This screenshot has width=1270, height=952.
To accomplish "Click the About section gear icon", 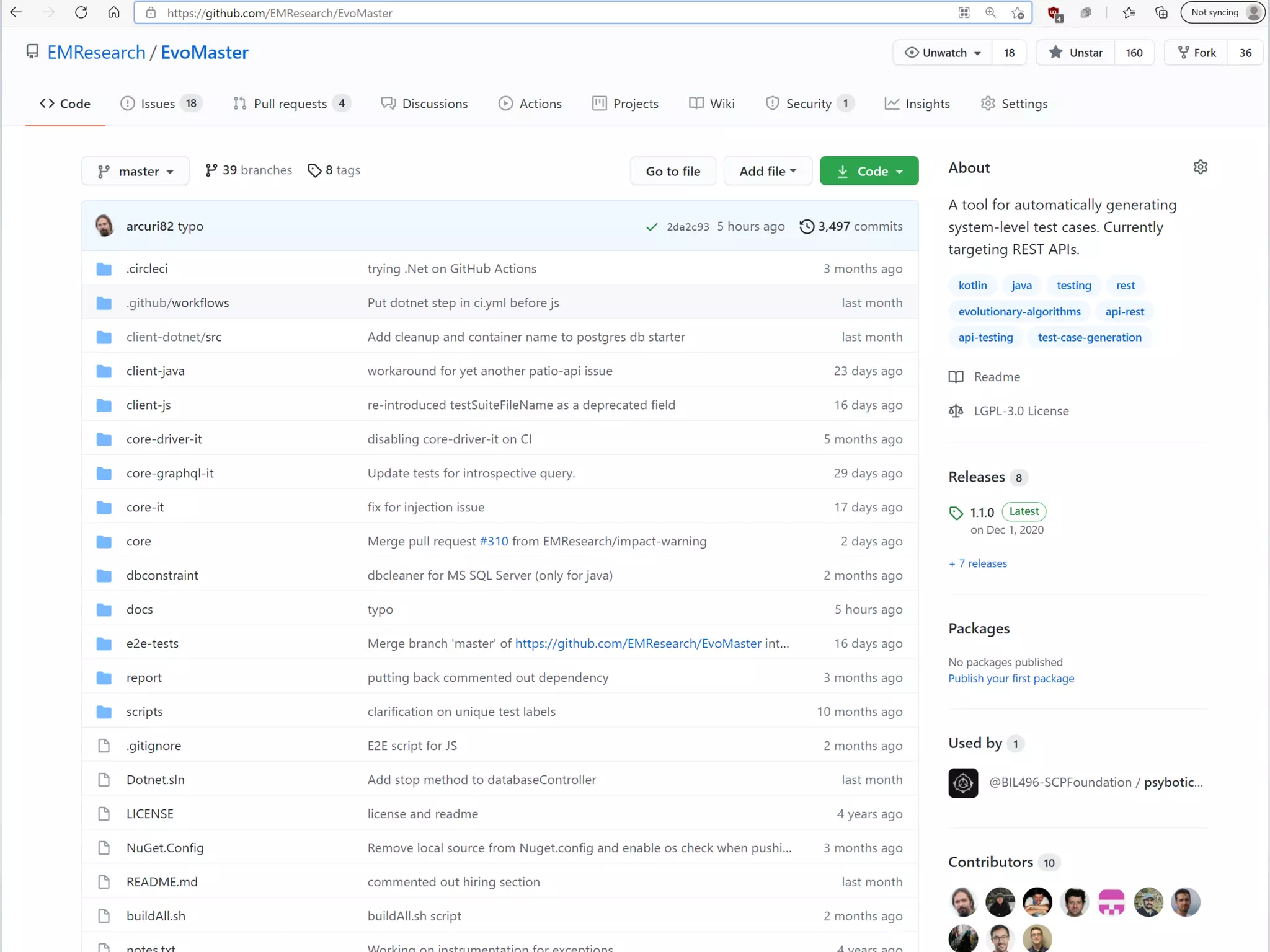I will coord(1200,167).
